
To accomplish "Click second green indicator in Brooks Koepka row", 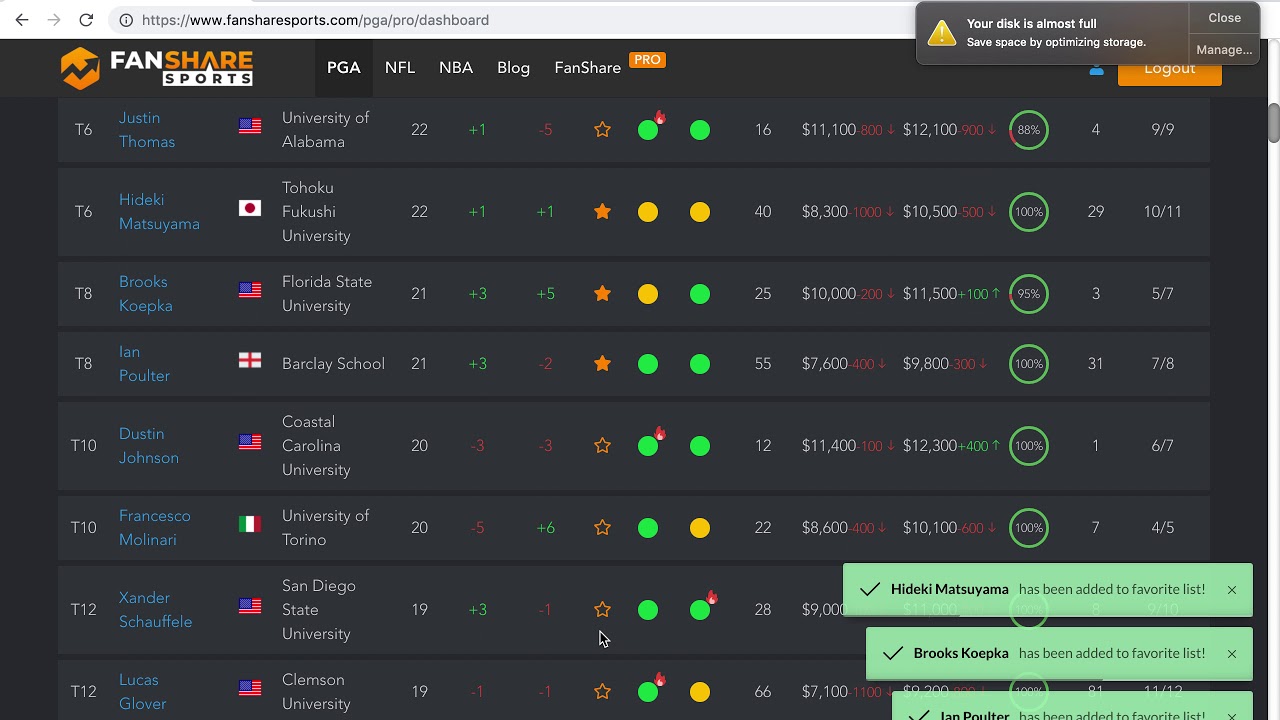I will 700,294.
